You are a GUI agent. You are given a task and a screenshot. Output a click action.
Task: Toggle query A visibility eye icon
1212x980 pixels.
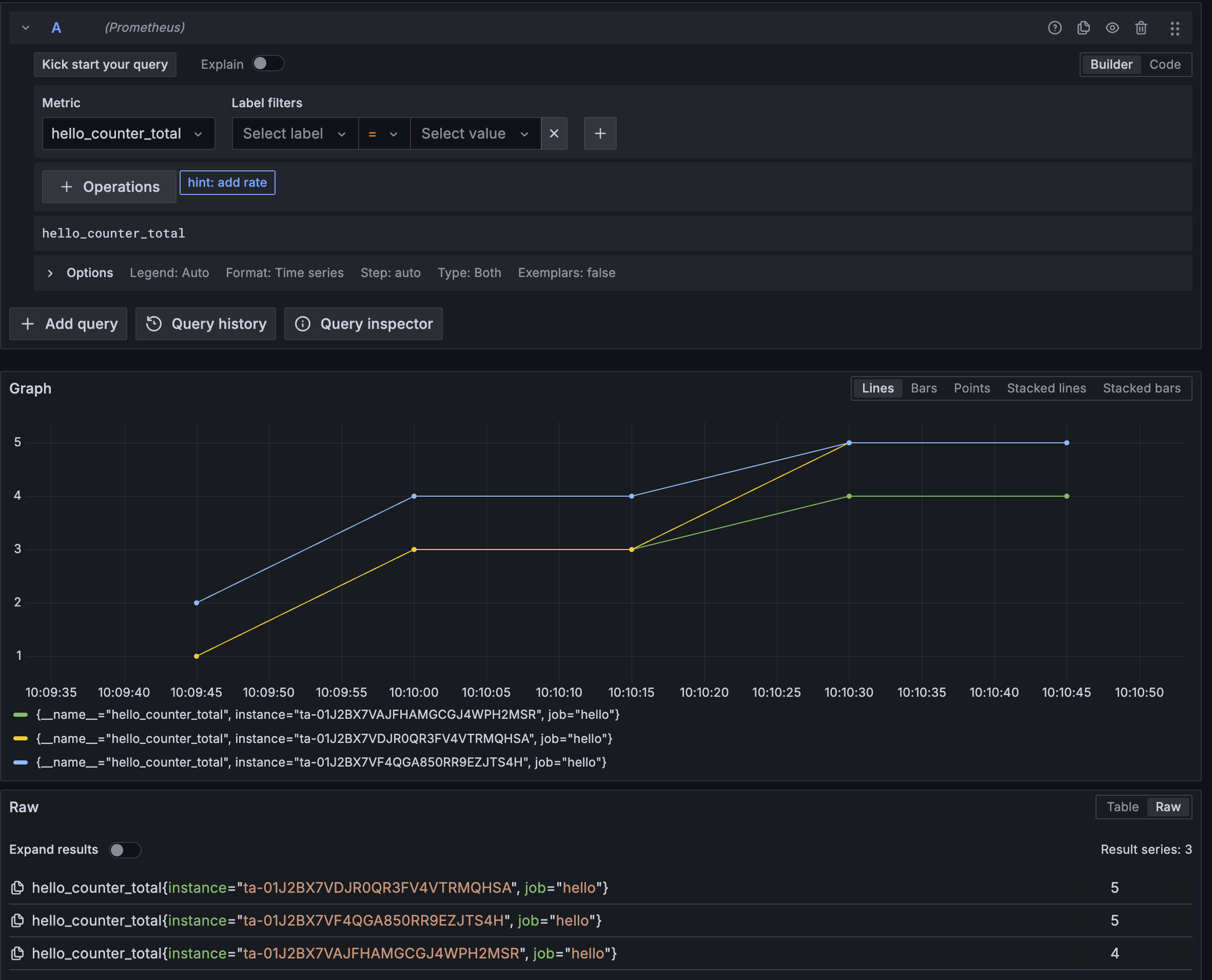click(1111, 28)
